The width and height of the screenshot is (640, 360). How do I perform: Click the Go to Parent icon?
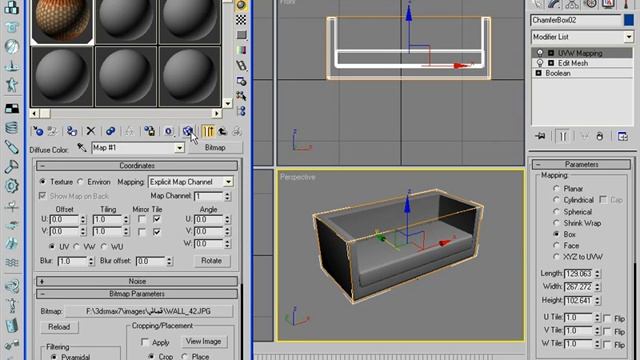click(x=222, y=131)
